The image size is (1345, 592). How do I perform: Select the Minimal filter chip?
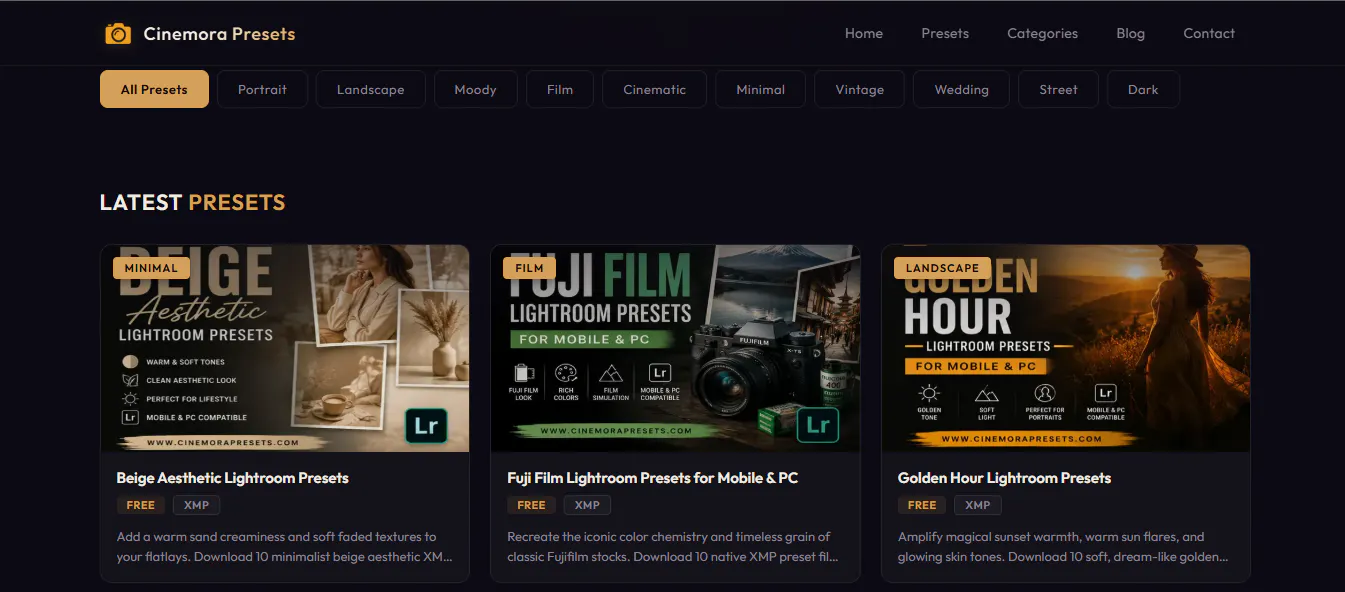pos(760,89)
